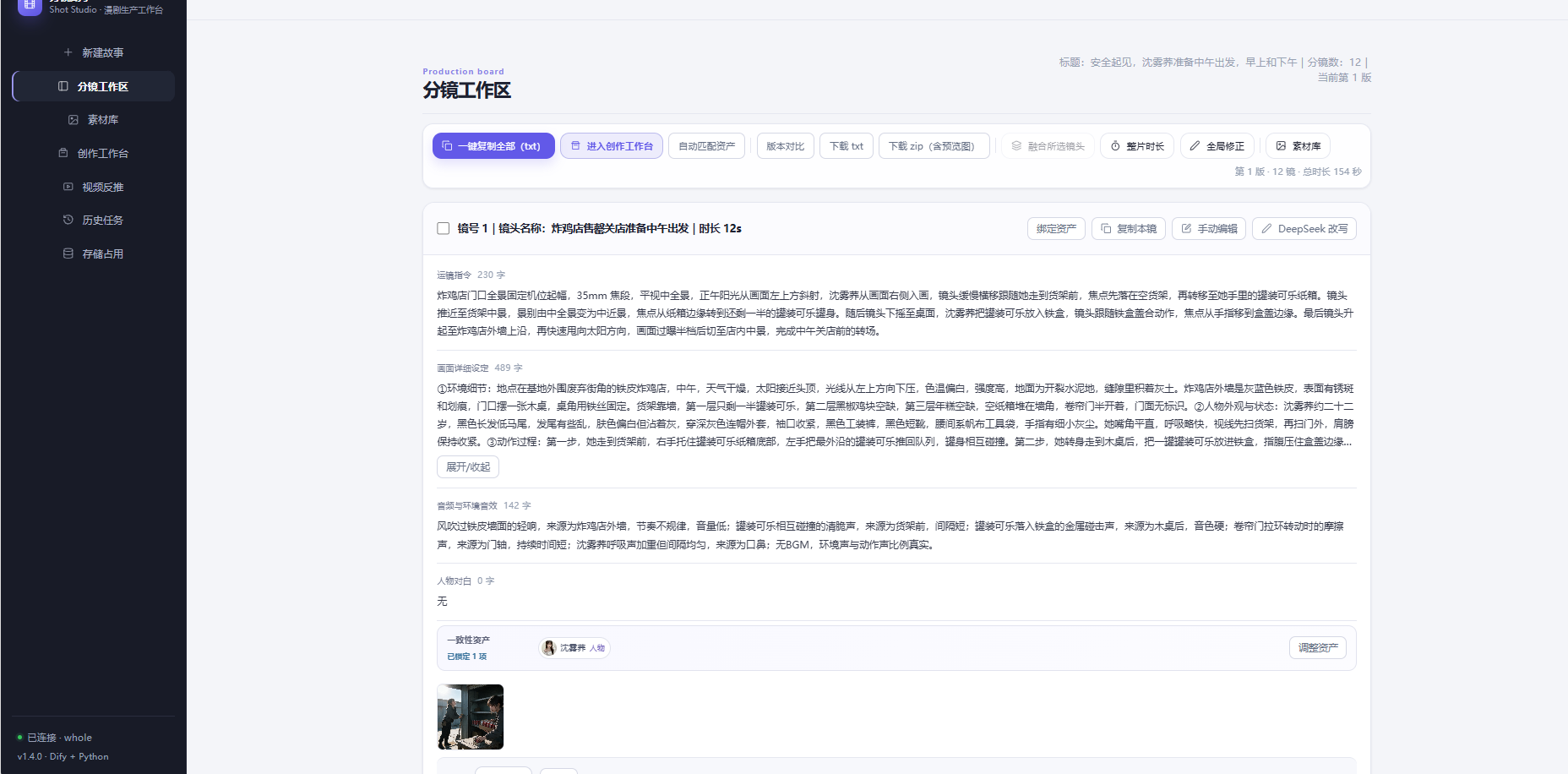Click the 已连接 · whole status text
The height and width of the screenshot is (774, 1568).
coord(60,738)
